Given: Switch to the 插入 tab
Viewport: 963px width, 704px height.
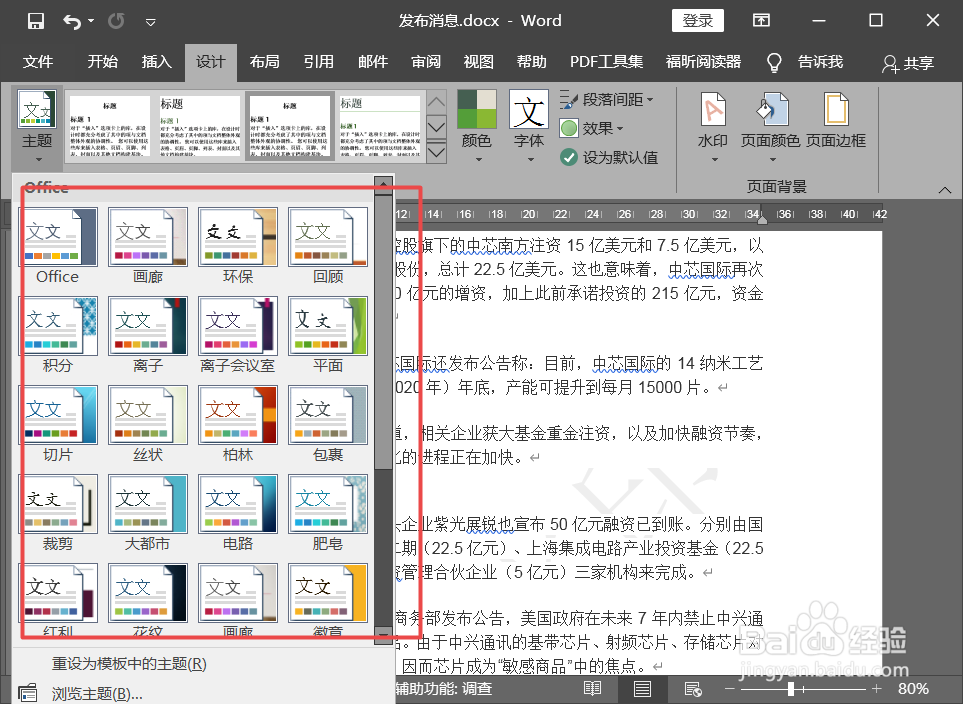Looking at the screenshot, I should [157, 61].
